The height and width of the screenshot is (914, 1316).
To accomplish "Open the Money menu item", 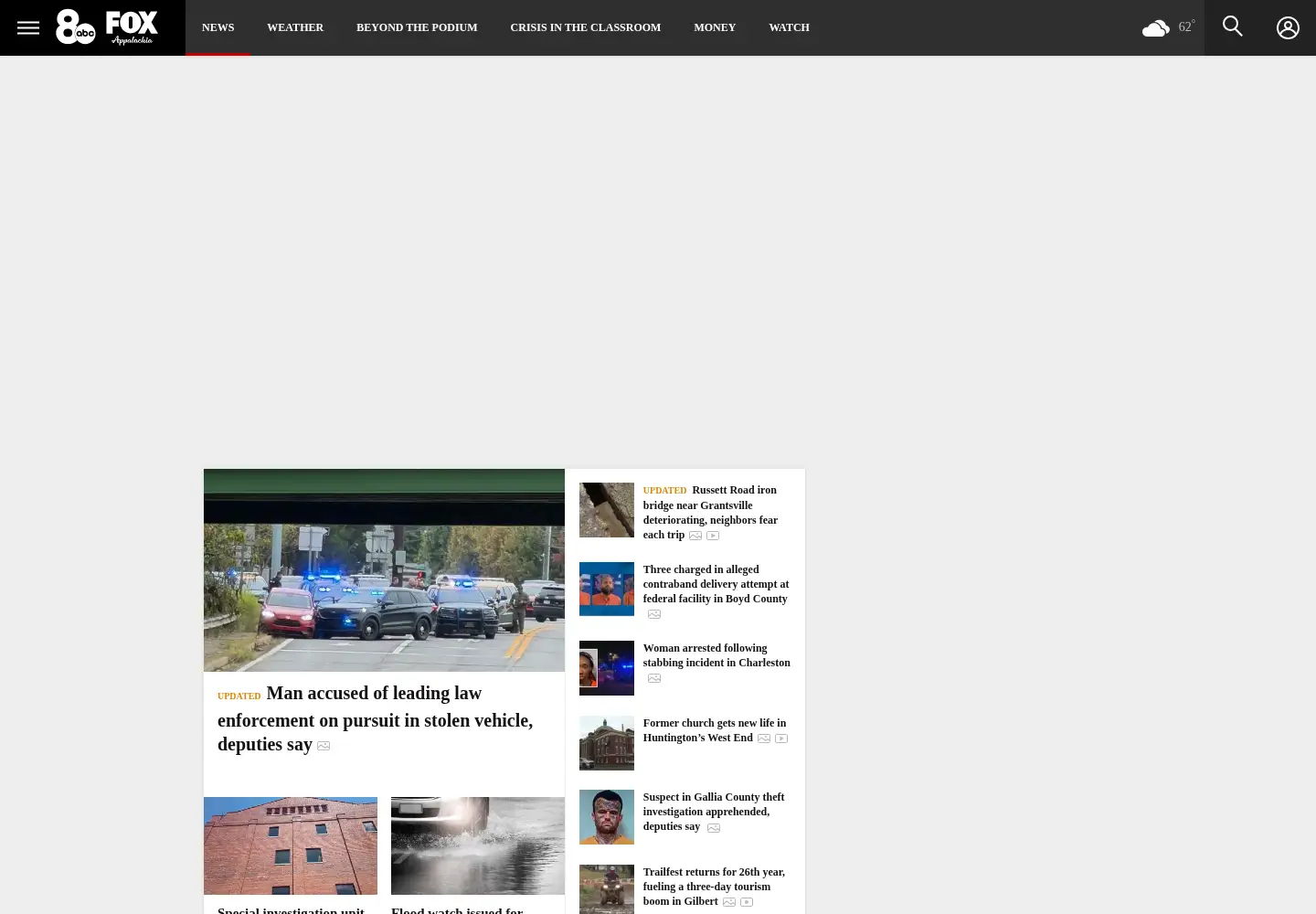I will (715, 27).
